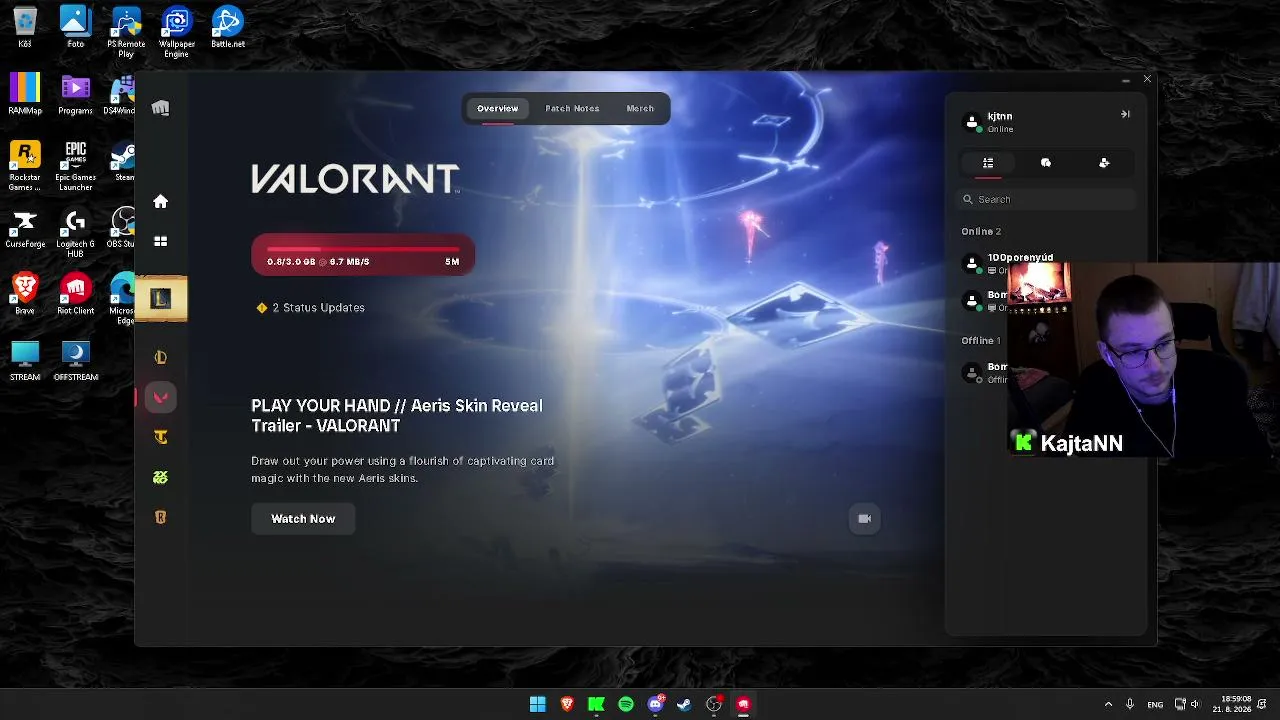Open OBS Studio from the taskbar
The image size is (1280, 720).
coord(714,704)
